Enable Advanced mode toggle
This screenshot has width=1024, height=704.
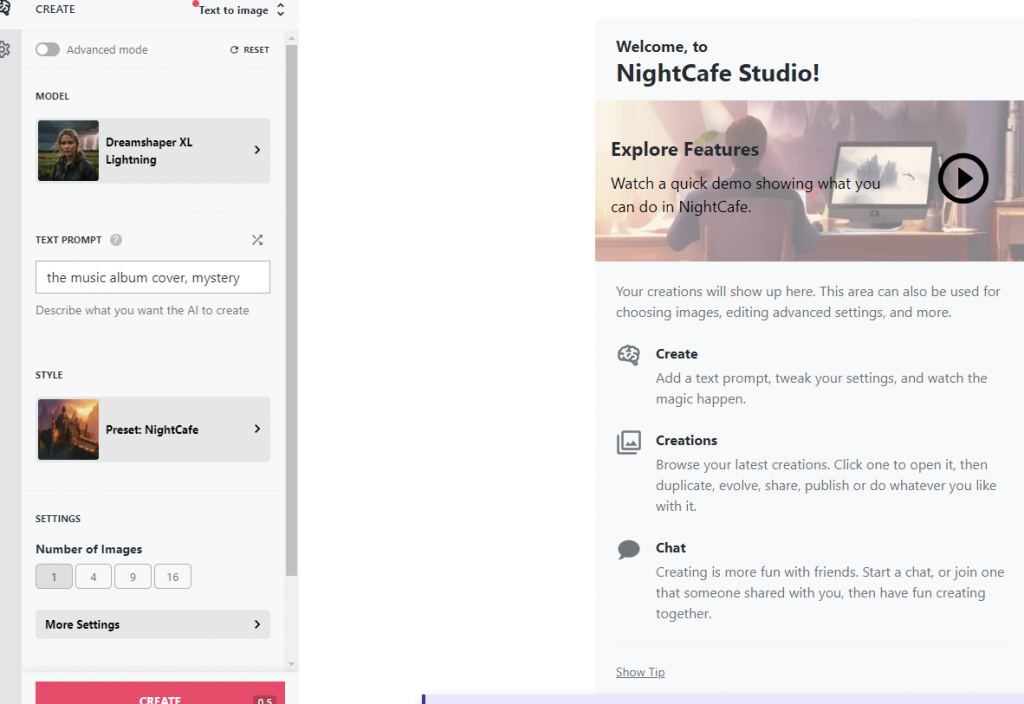(x=48, y=50)
